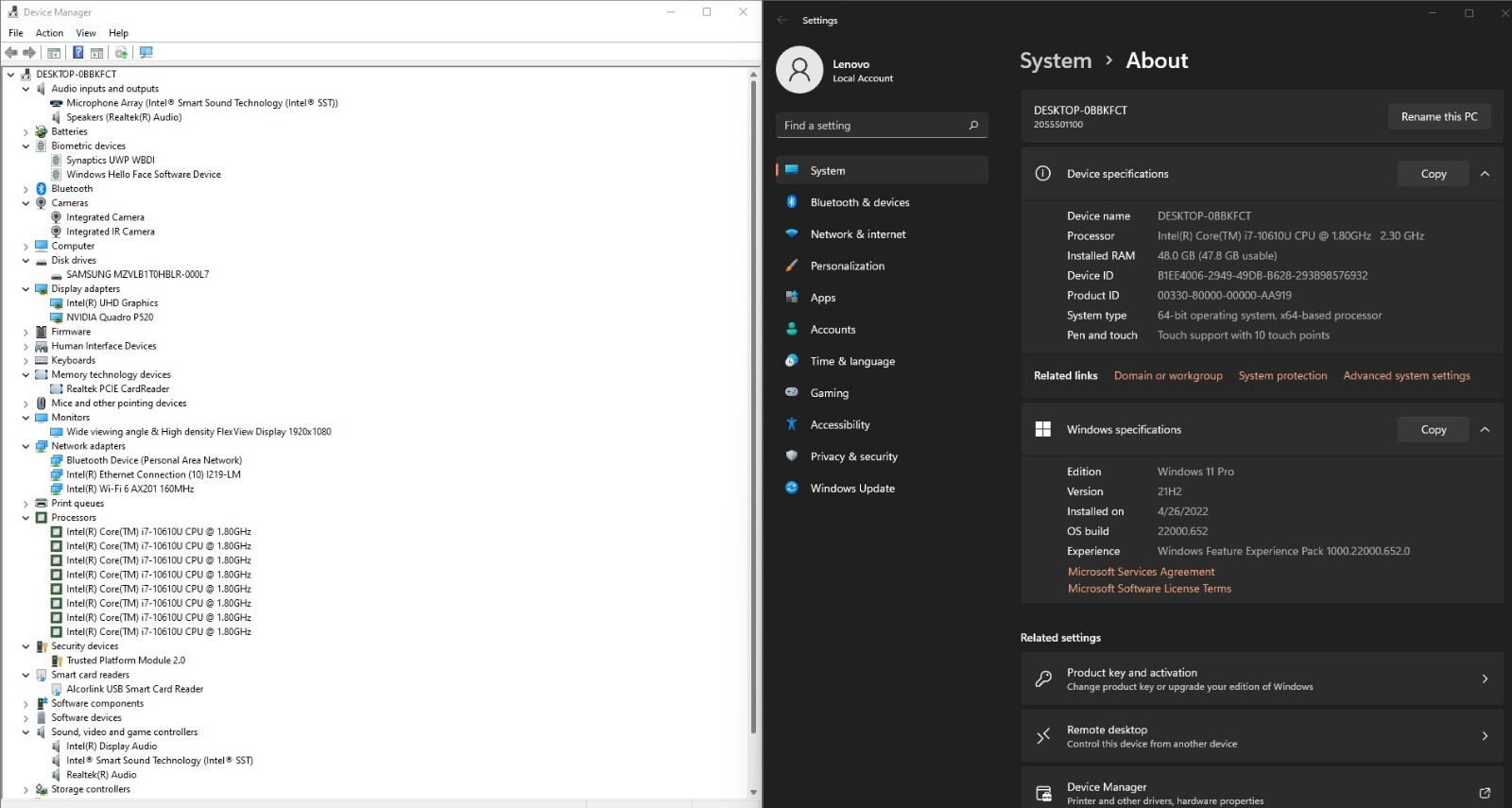Open Microsoft Services Agreement link
Image resolution: width=1512 pixels, height=808 pixels.
coord(1141,572)
